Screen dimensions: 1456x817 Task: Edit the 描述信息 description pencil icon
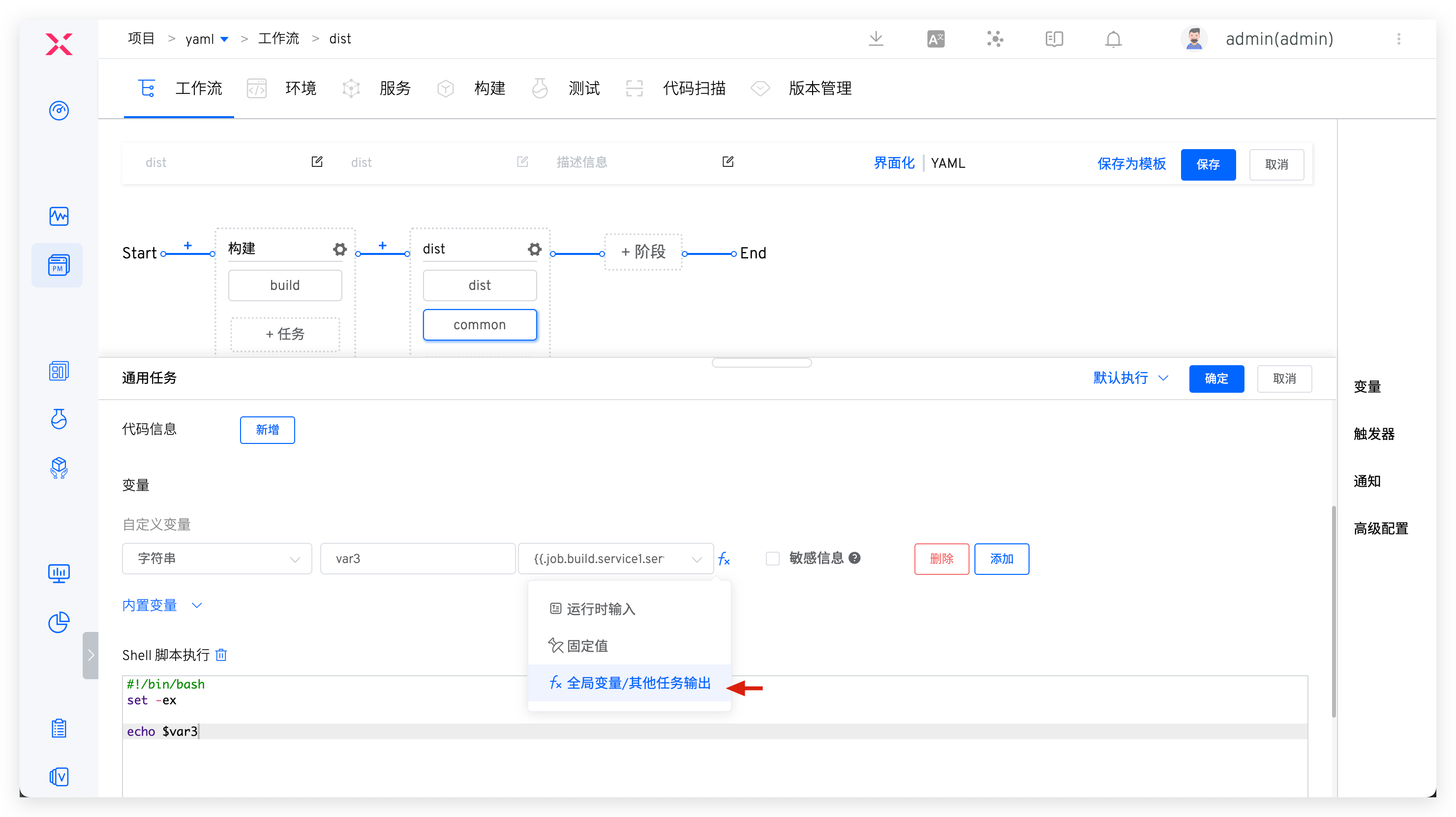[x=728, y=162]
